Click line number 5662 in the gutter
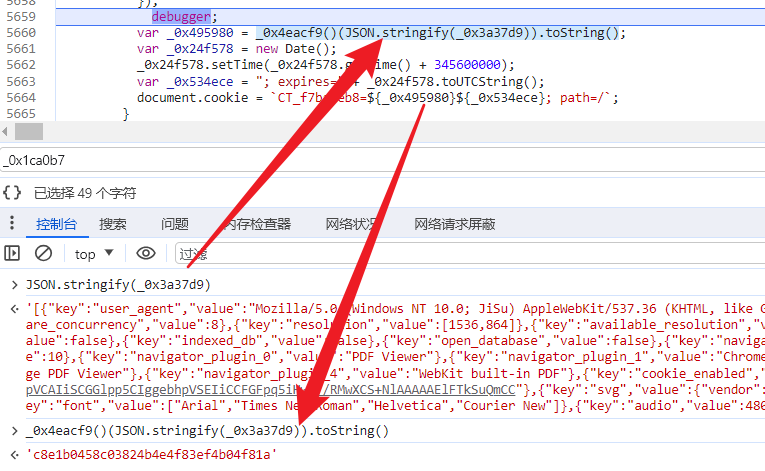The height and width of the screenshot is (471, 765). [x=21, y=65]
